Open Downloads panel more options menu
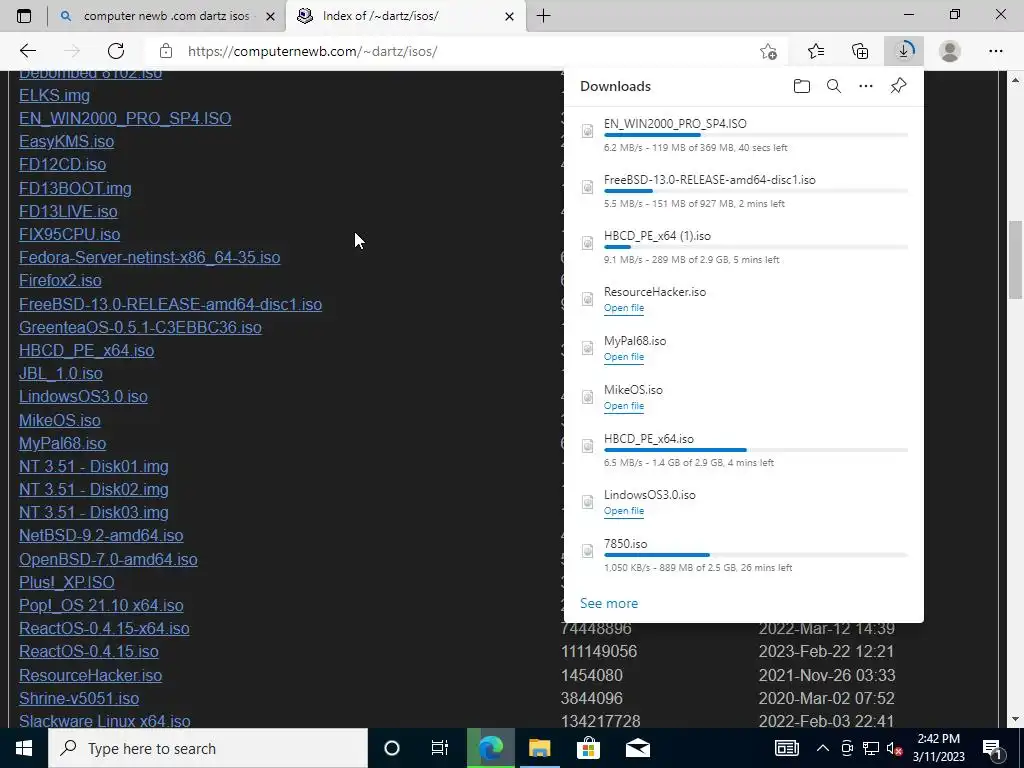Viewport: 1024px width, 768px height. click(x=865, y=86)
